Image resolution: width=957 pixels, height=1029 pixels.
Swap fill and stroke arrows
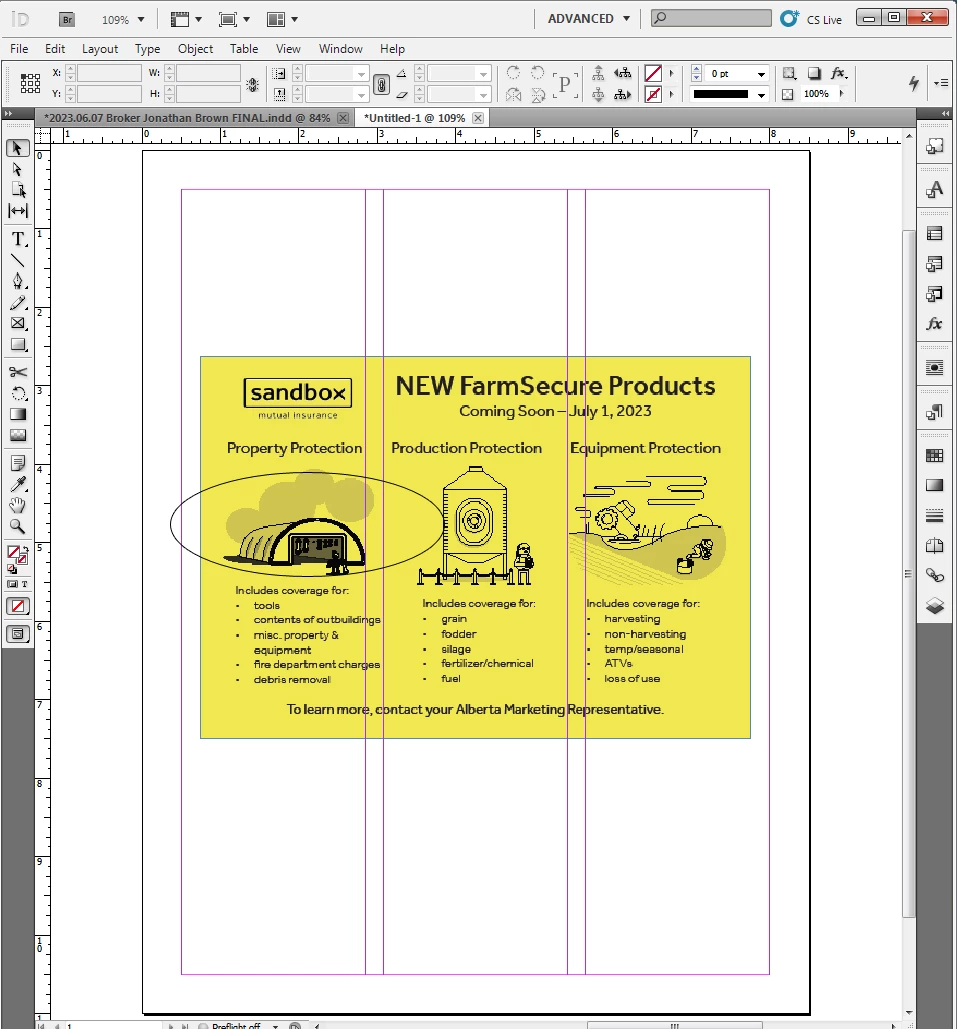tap(26, 549)
